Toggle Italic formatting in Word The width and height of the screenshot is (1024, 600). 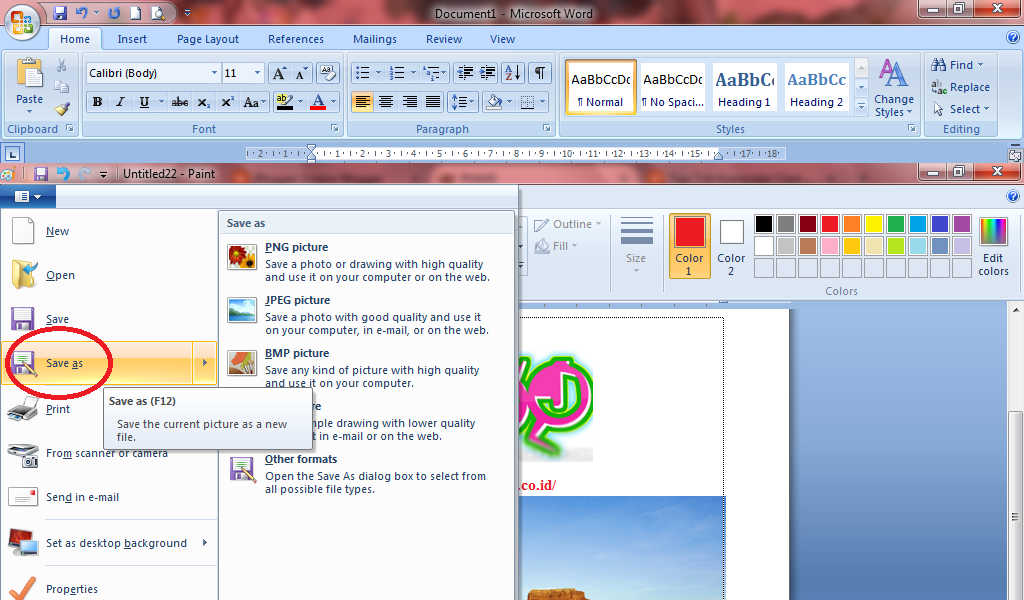(120, 102)
